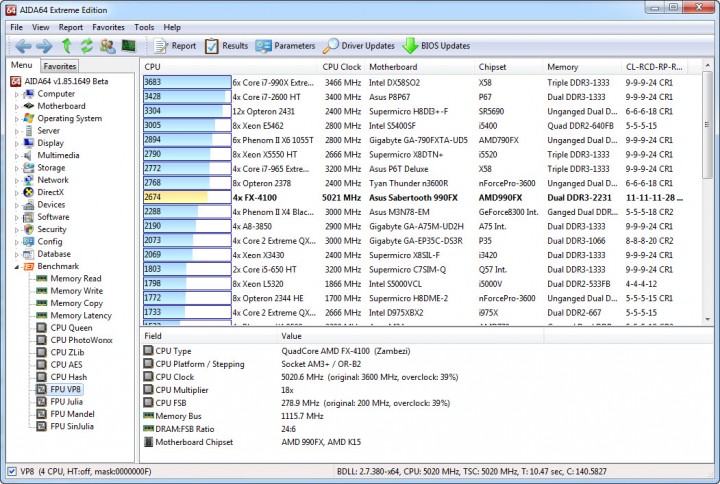Image resolution: width=720 pixels, height=484 pixels.
Task: Expand the Software tree node
Action: click(17, 217)
